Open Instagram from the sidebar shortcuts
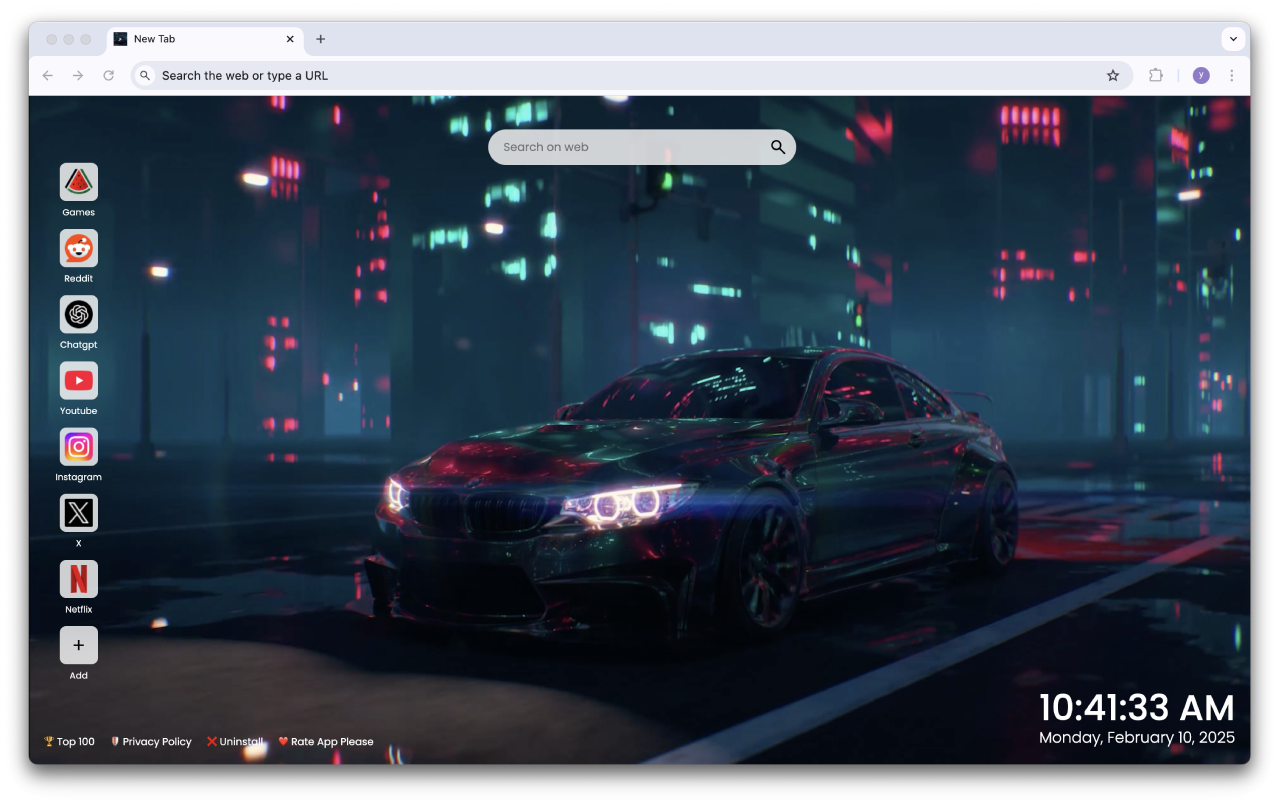1280x800 pixels. (x=78, y=447)
